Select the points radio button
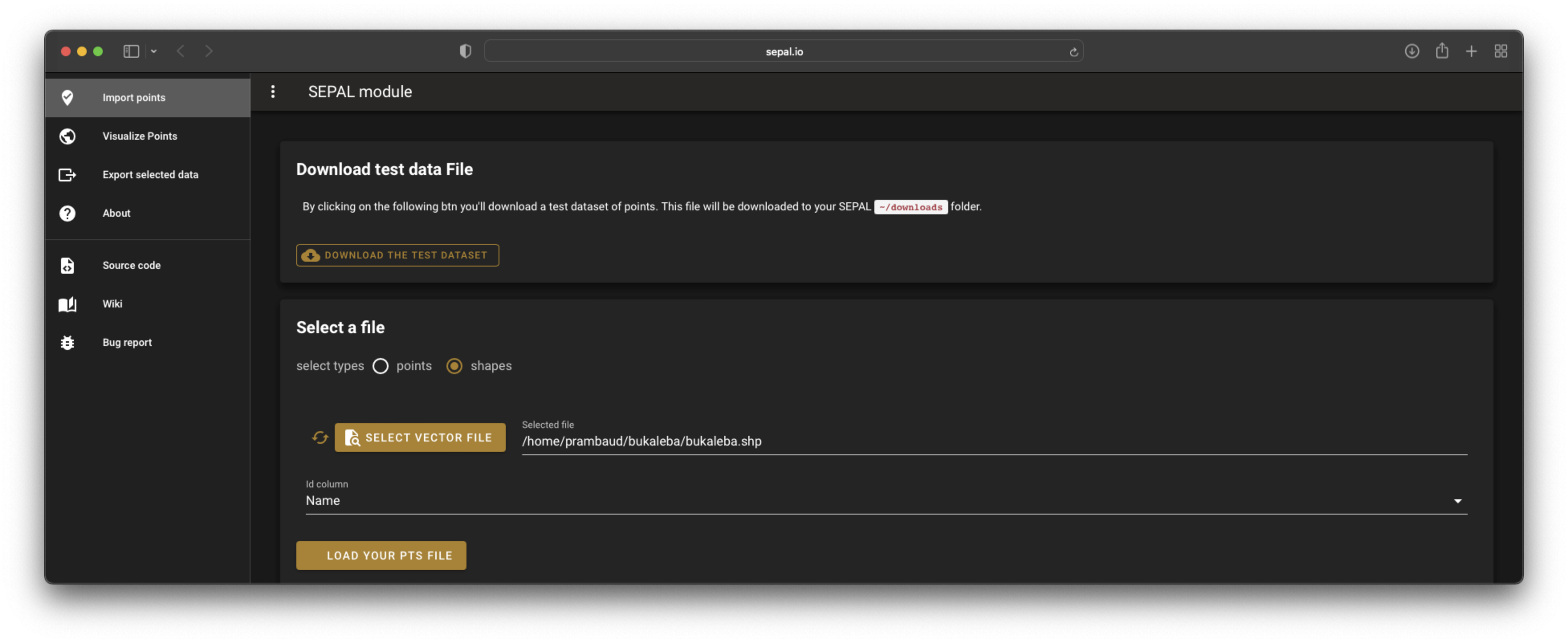Screen dimensions: 1568x643 pyautogui.click(x=381, y=366)
